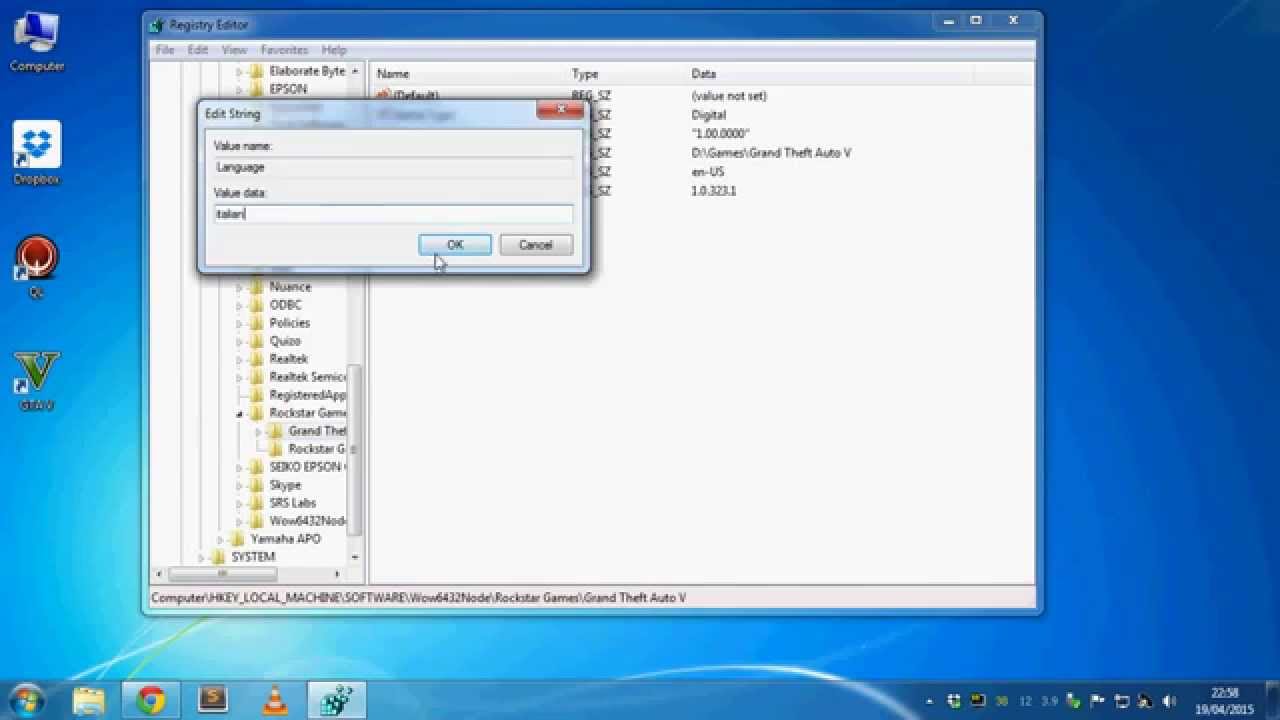
Task: Select the en-US data value
Action: [x=708, y=172]
